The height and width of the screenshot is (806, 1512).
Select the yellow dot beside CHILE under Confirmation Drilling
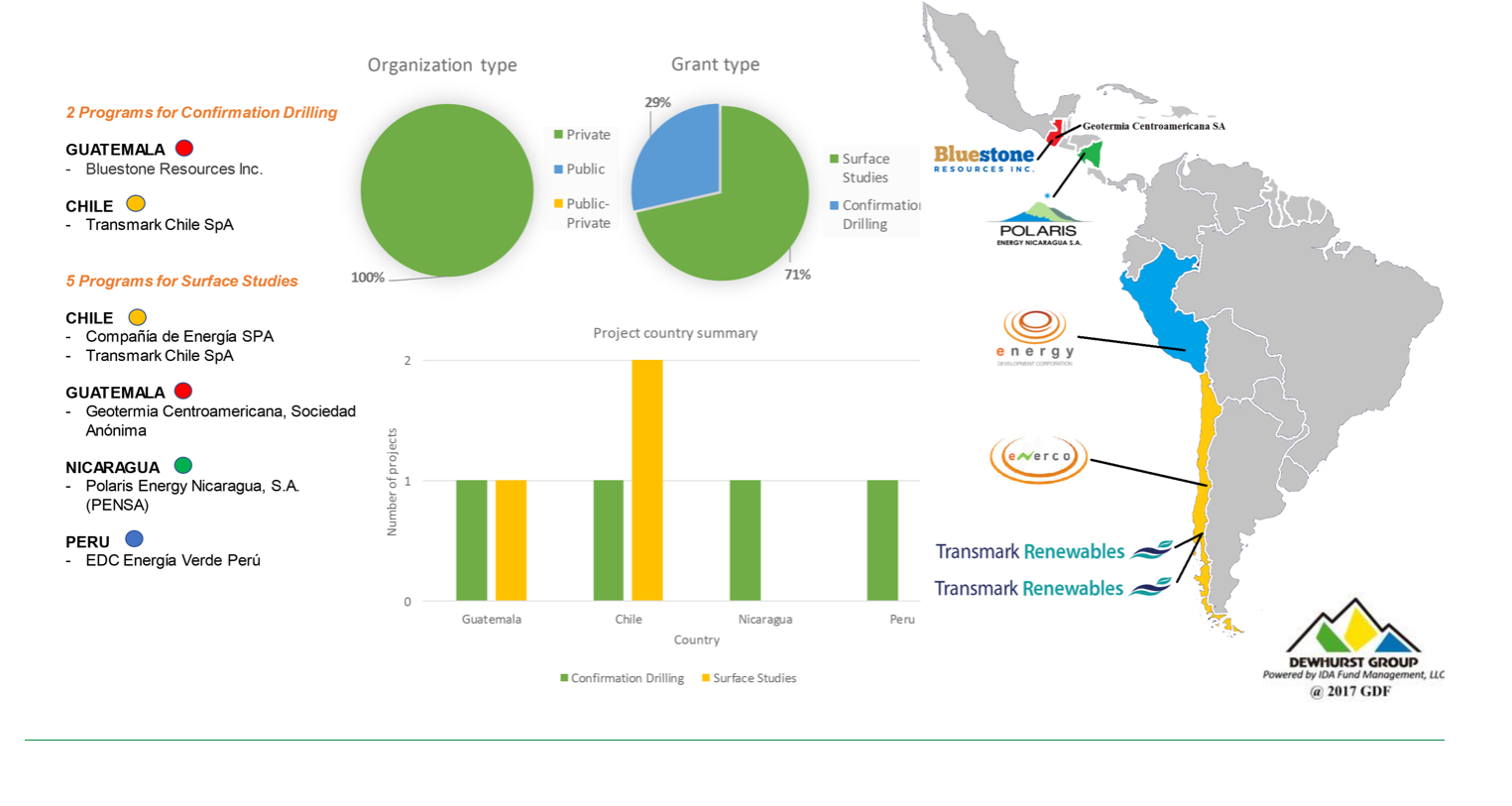tap(136, 203)
